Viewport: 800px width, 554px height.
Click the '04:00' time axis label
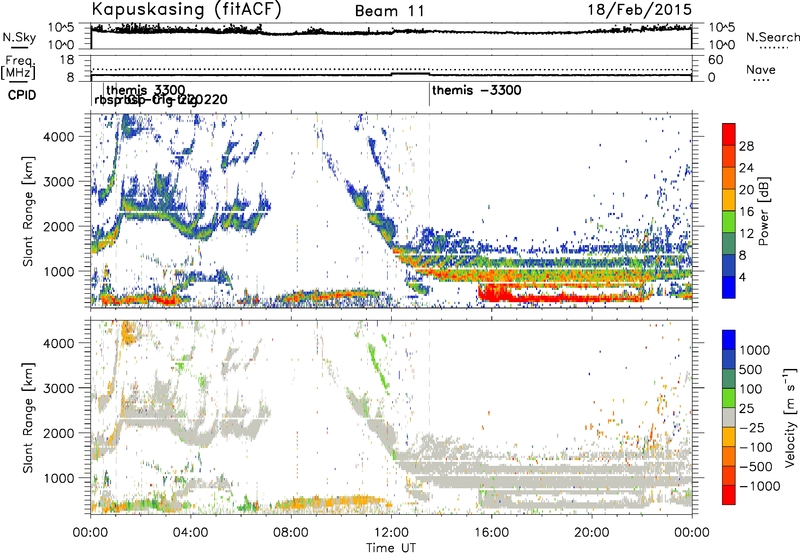191,533
